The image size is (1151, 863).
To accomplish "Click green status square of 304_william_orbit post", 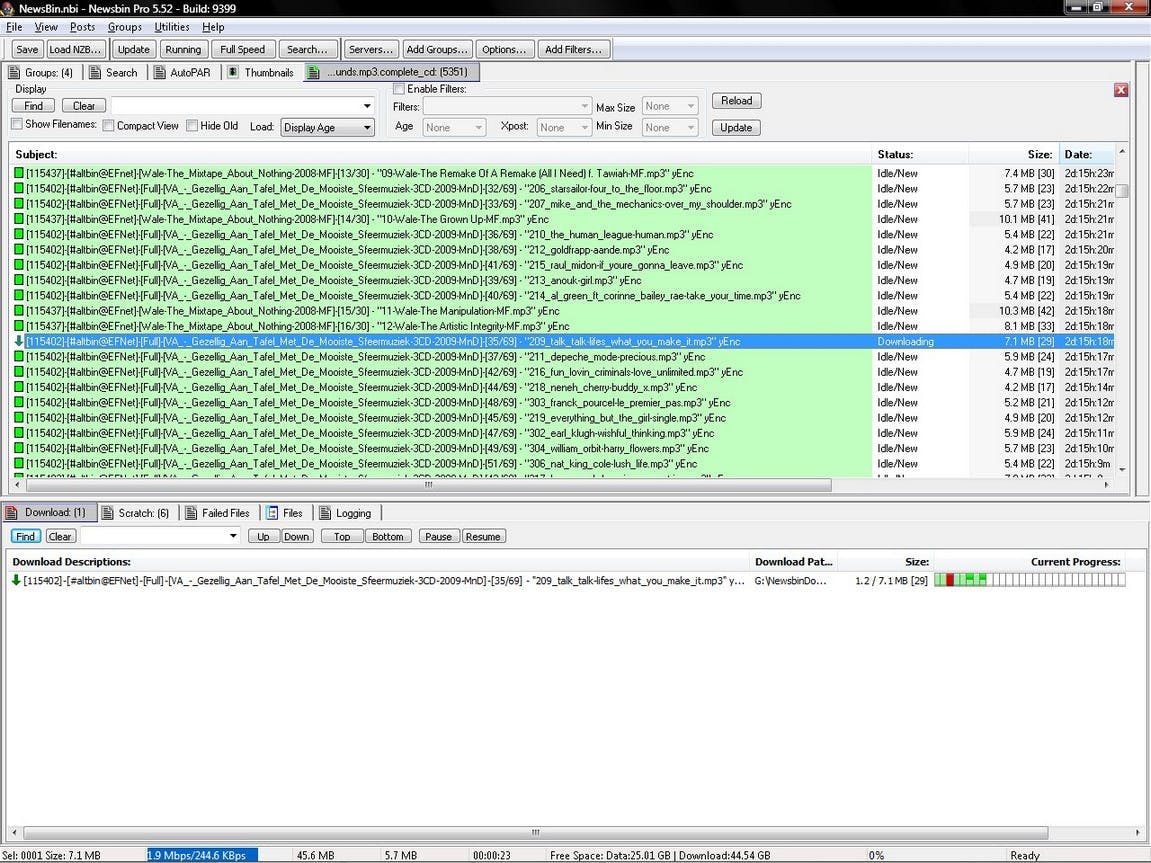I will 19,448.
